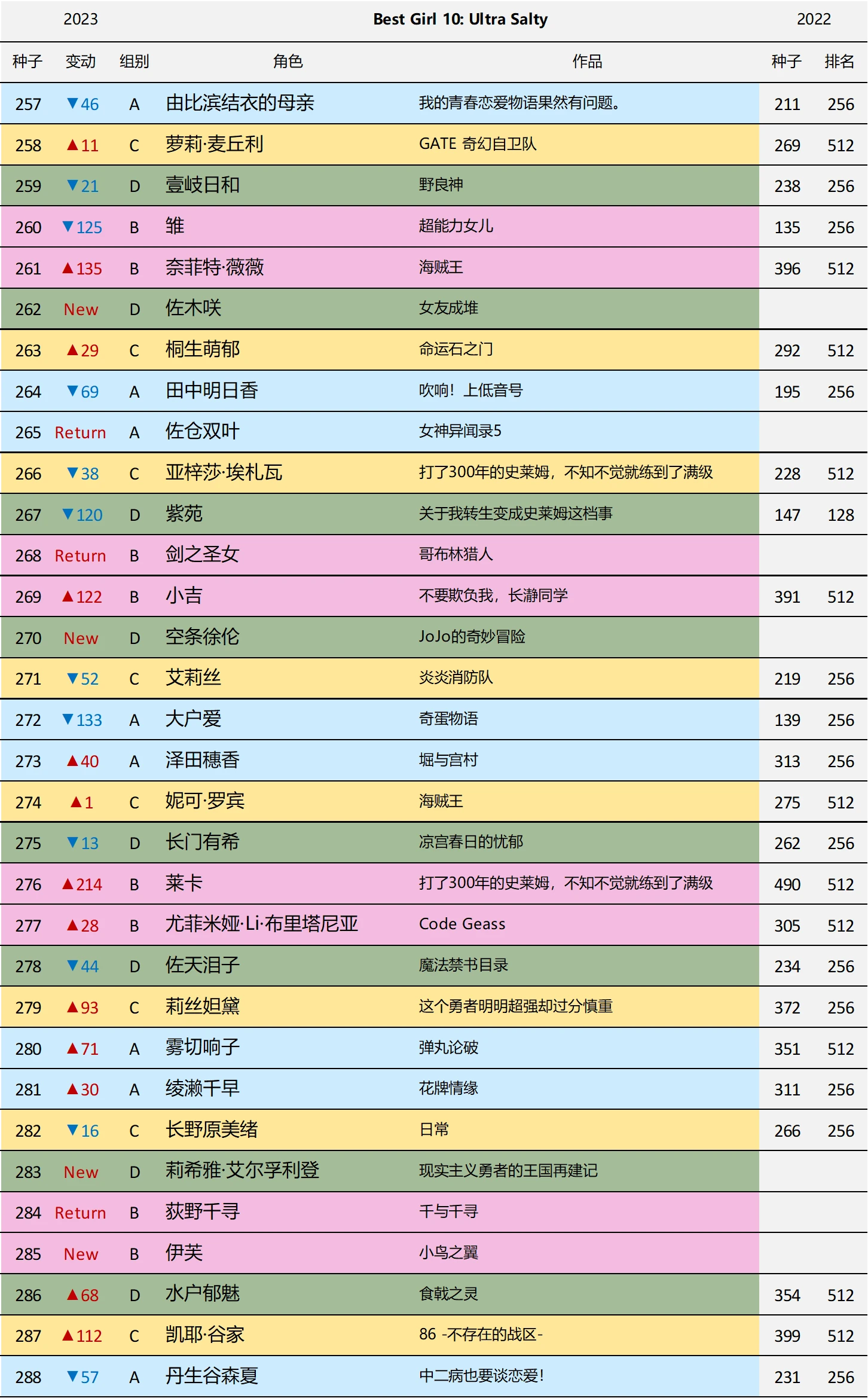Select character name '小吉'
The image size is (868, 1398).
pos(184,596)
